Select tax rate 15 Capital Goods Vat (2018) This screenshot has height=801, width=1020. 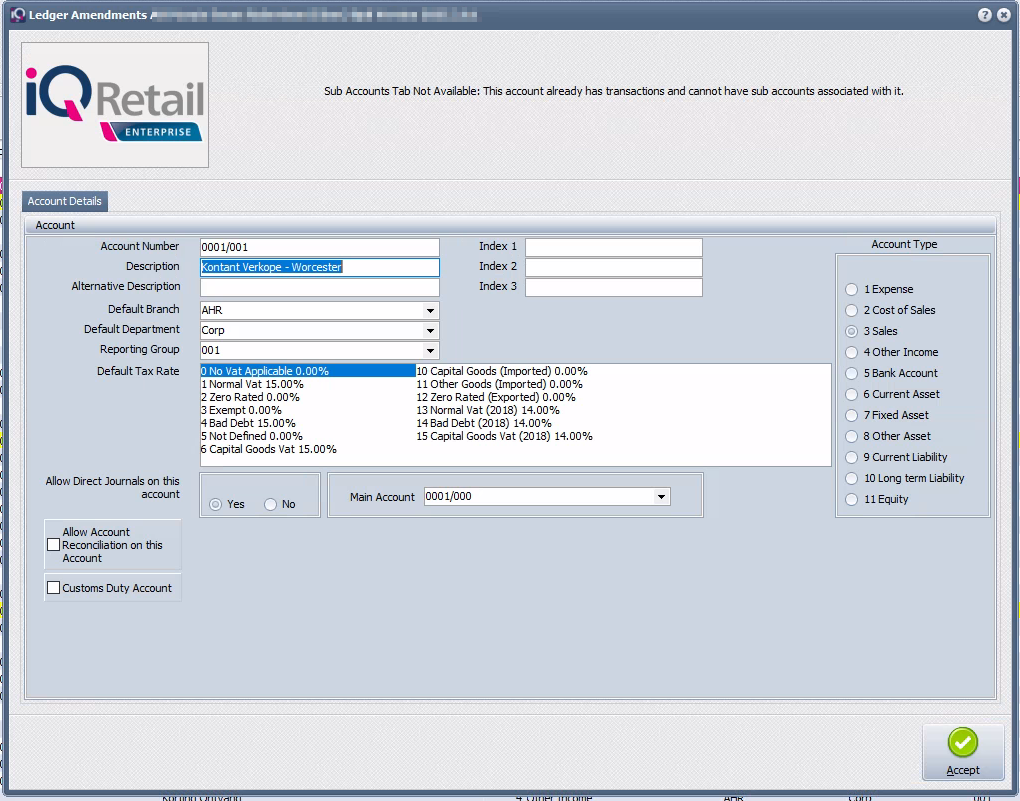click(504, 436)
